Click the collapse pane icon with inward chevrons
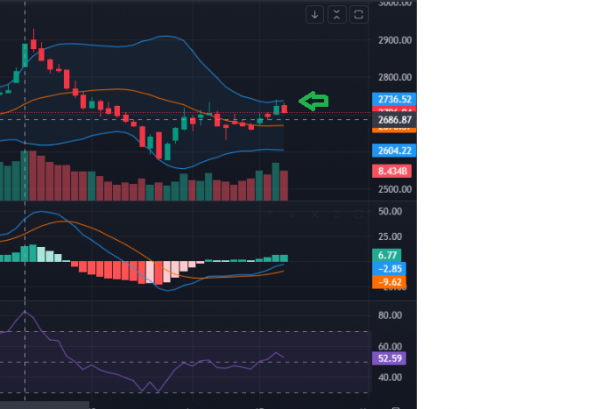The height and width of the screenshot is (409, 606). pyautogui.click(x=337, y=14)
